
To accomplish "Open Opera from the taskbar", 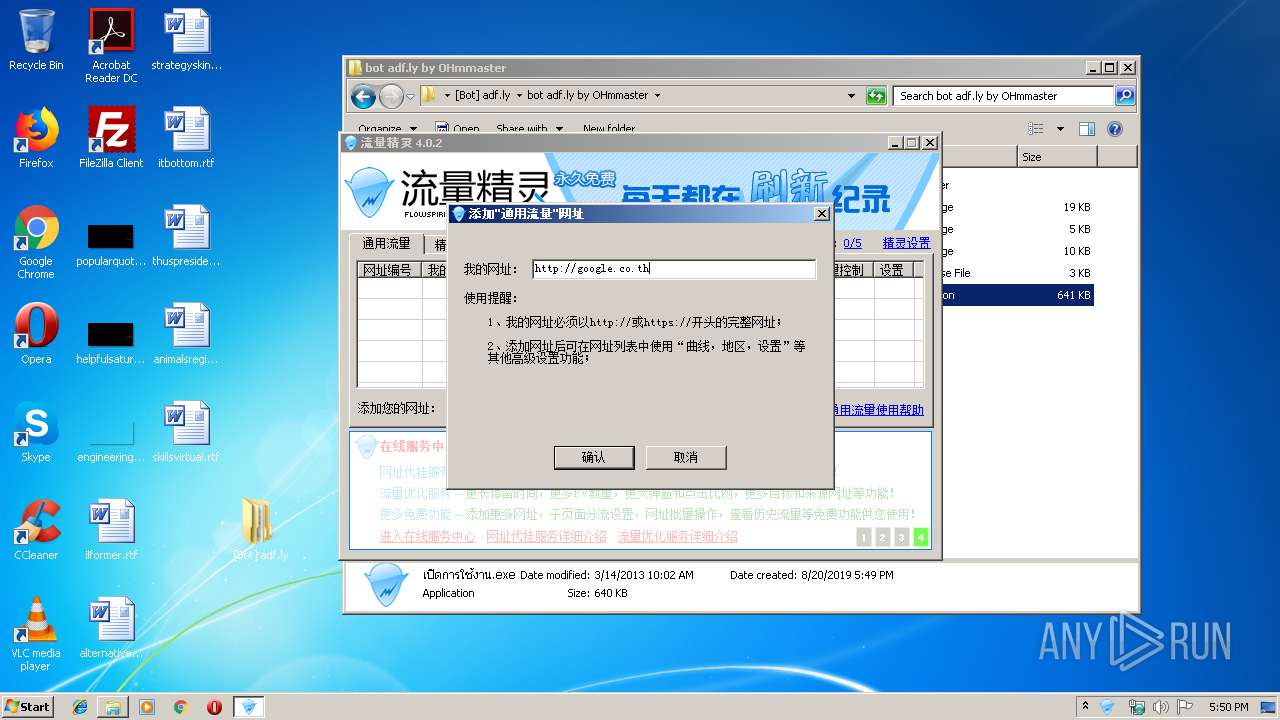I will (214, 707).
